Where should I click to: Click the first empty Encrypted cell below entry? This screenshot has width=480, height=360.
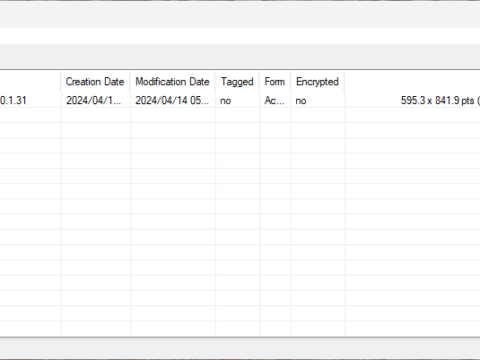[318, 115]
